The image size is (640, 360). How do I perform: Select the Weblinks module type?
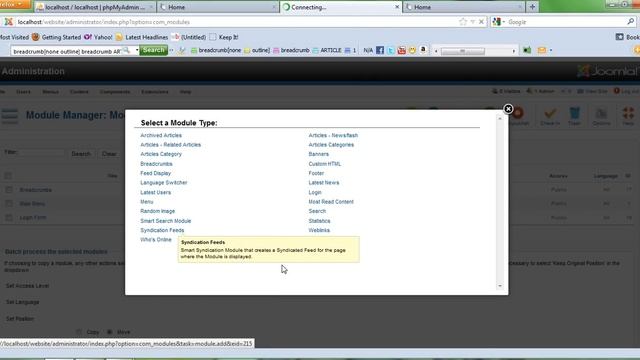[x=319, y=230]
